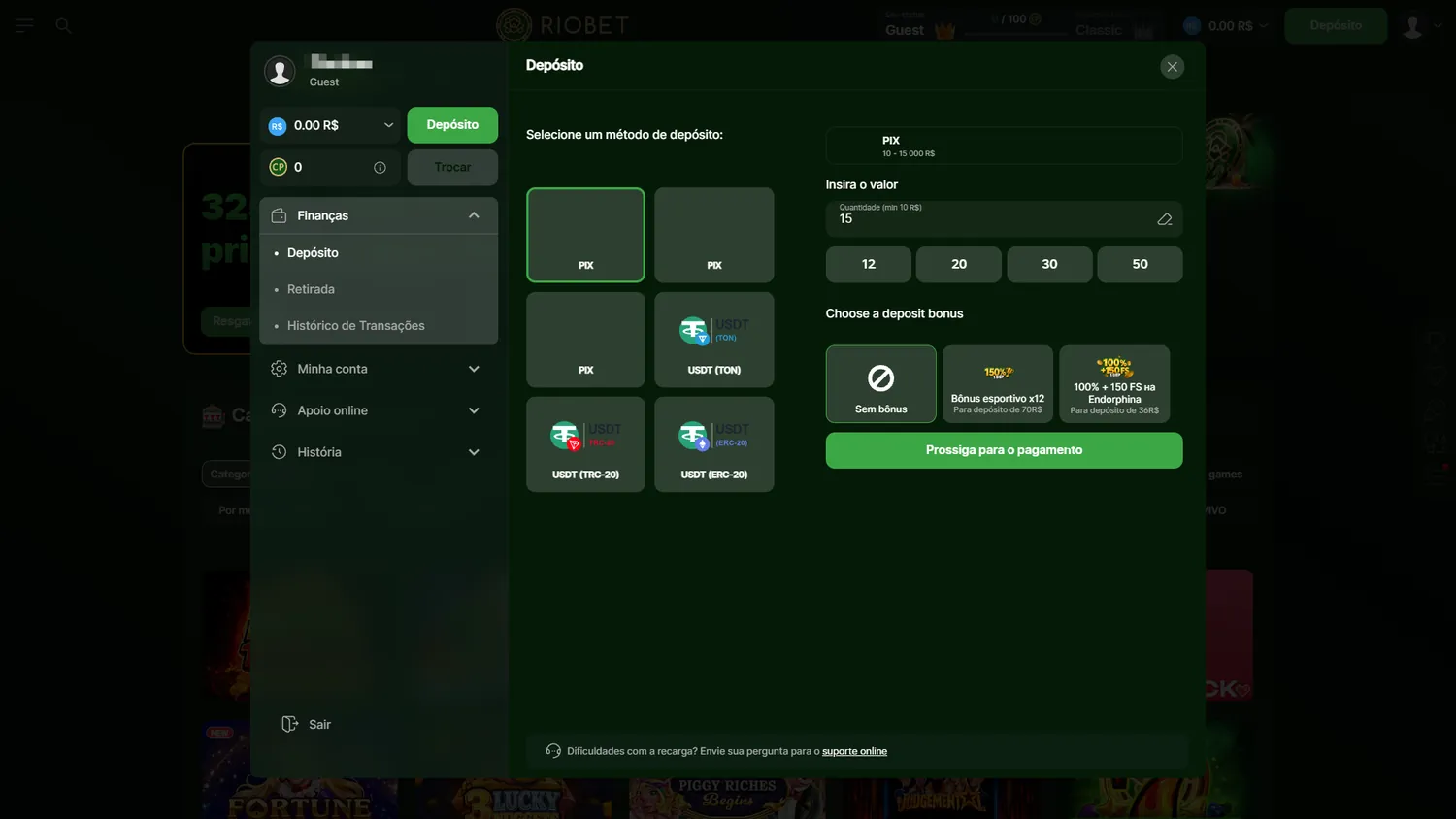This screenshot has width=1456, height=819.
Task: Open the hamburger menu in the site header
Action: [x=24, y=26]
